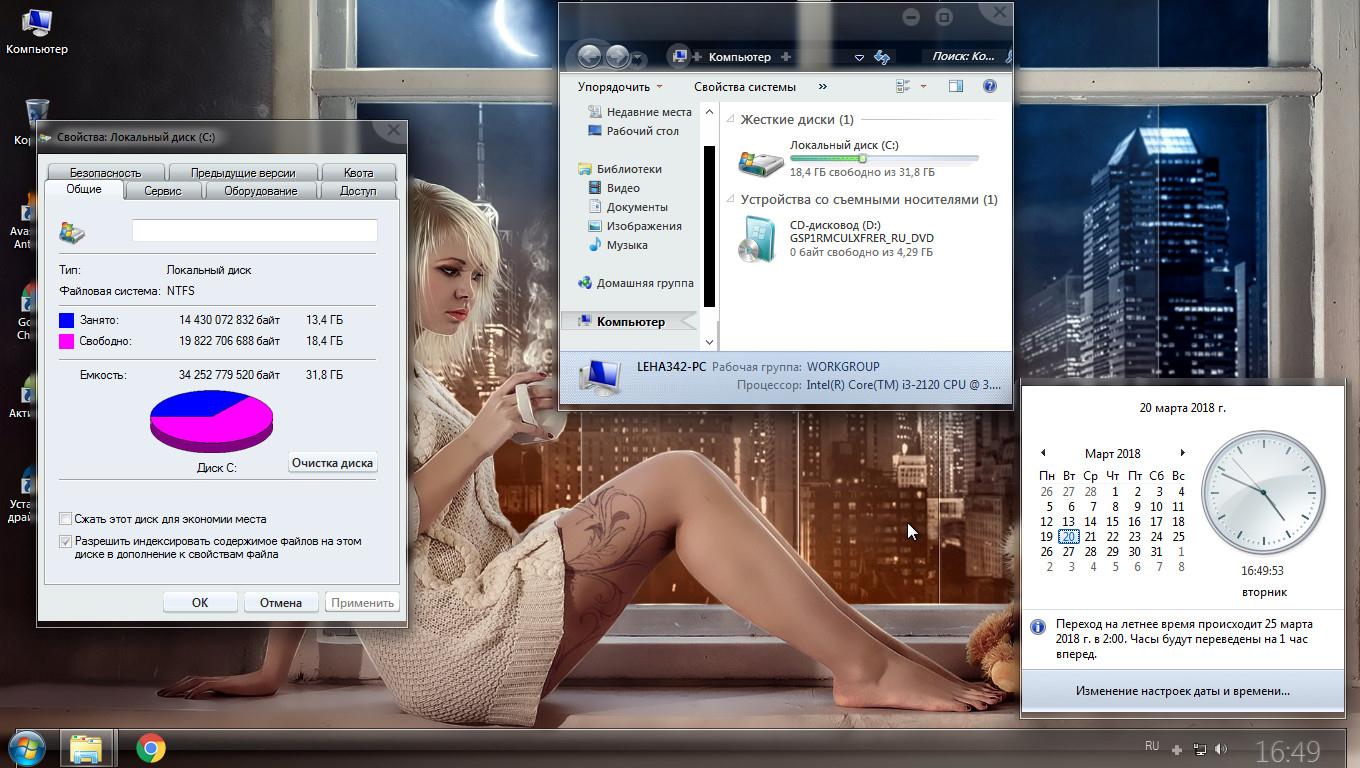Image resolution: width=1360 pixels, height=768 pixels.
Task: Open the view options dropdown arrow
Action: tap(923, 86)
